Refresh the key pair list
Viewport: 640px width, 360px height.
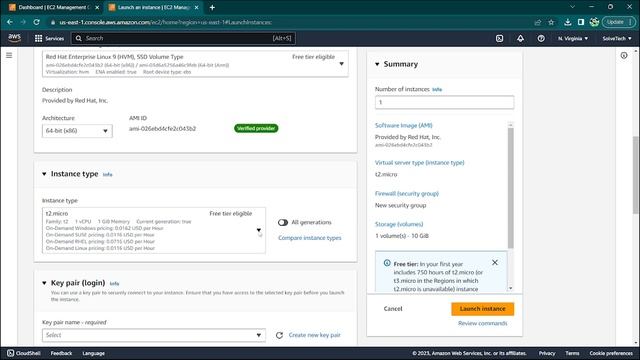(279, 335)
